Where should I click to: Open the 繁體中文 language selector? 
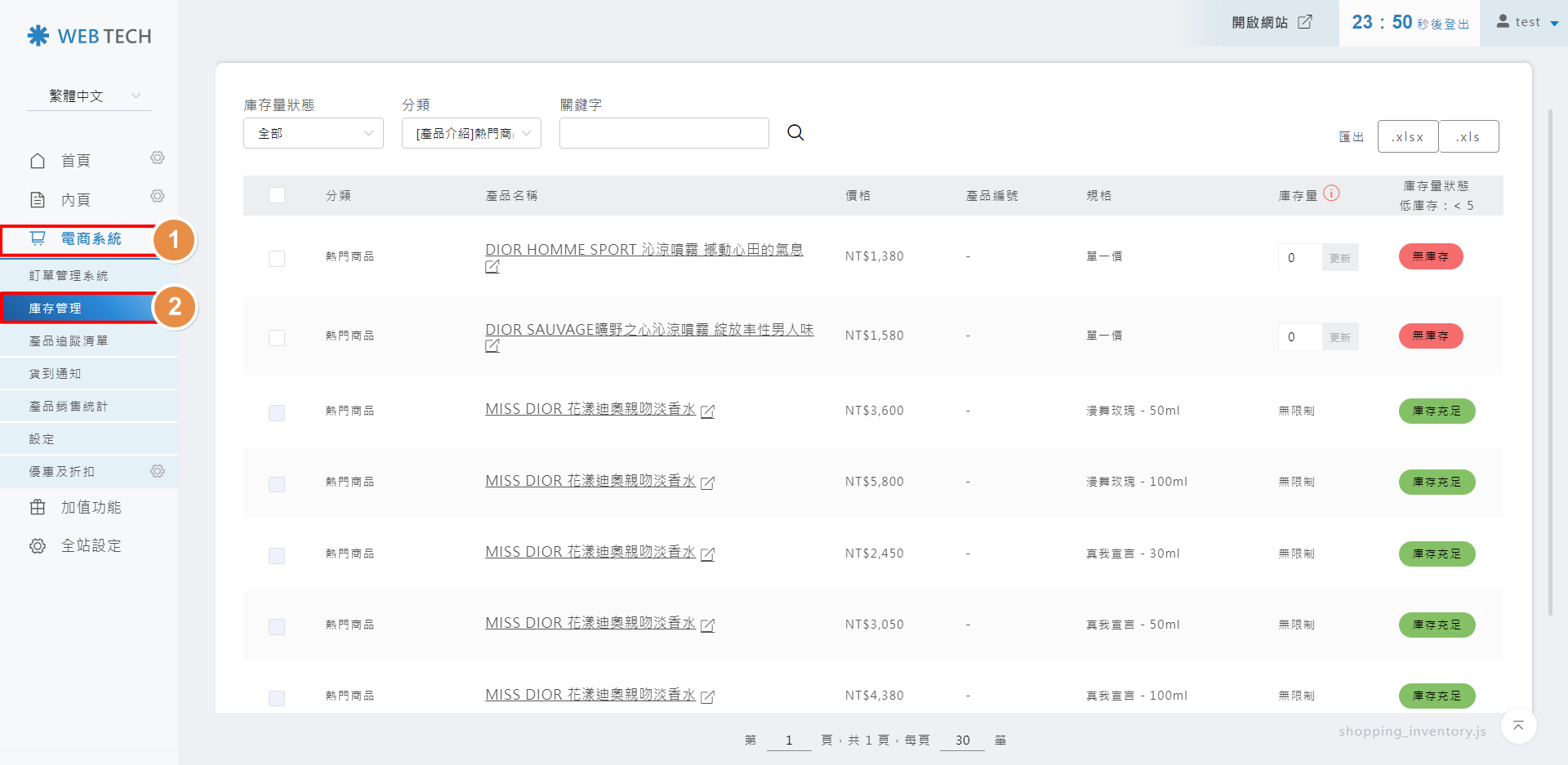click(89, 96)
